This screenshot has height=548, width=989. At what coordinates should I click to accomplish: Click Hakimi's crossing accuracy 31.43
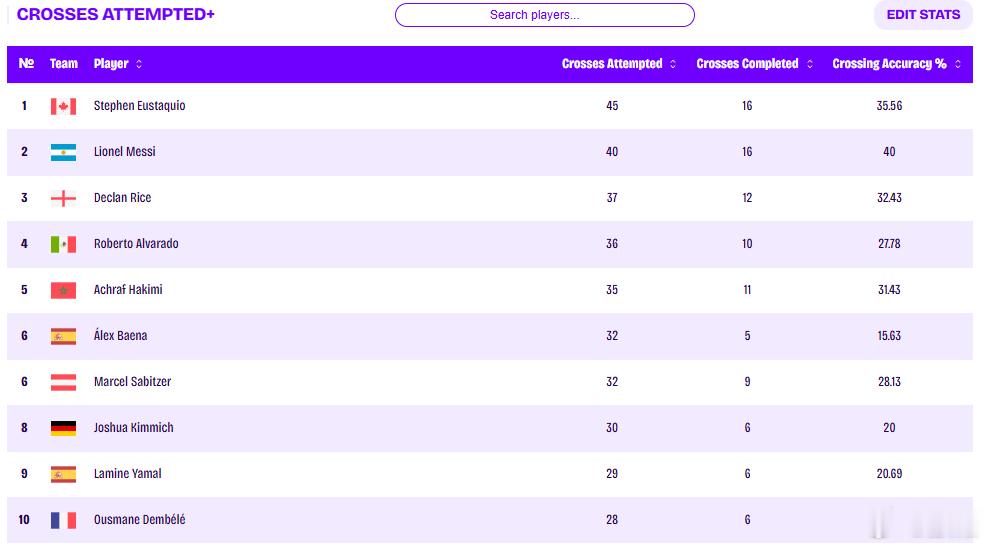(x=889, y=290)
